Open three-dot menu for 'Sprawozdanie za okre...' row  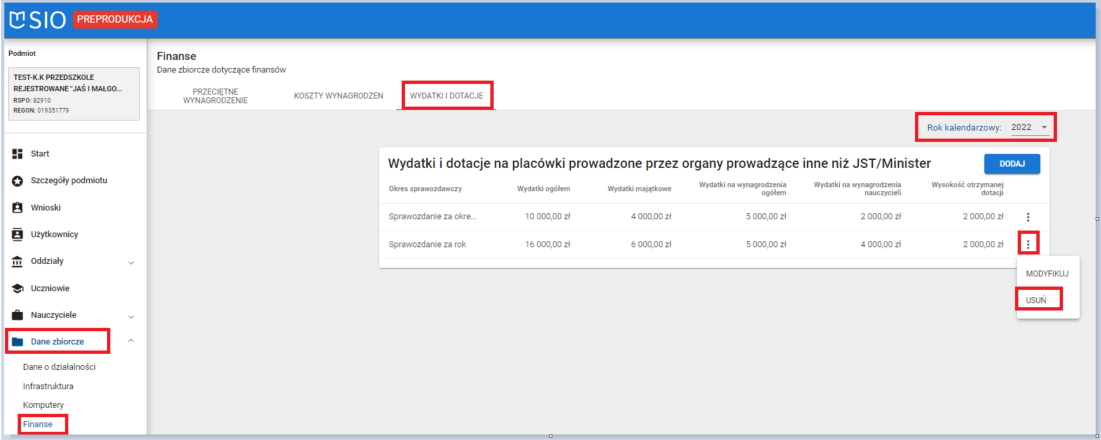click(1028, 218)
